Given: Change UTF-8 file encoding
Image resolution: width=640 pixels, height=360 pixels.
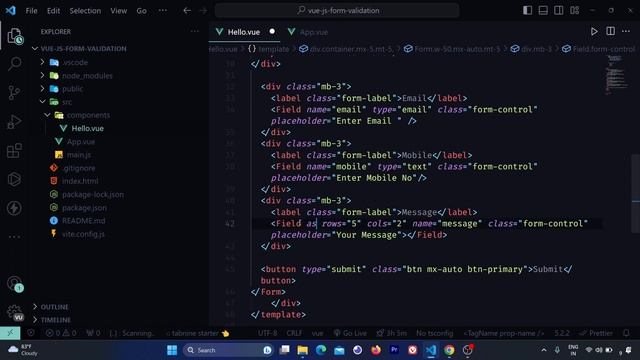Looking at the screenshot, I should 267,333.
